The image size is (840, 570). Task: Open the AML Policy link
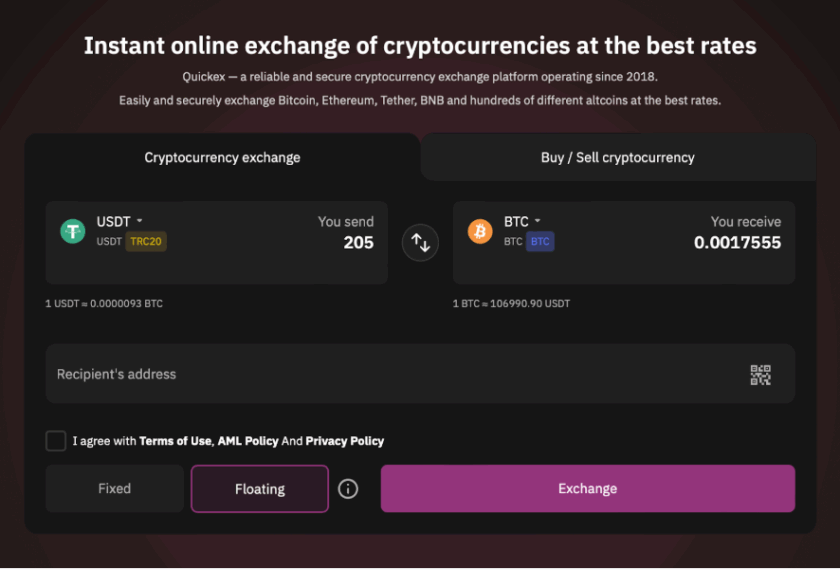tap(248, 441)
